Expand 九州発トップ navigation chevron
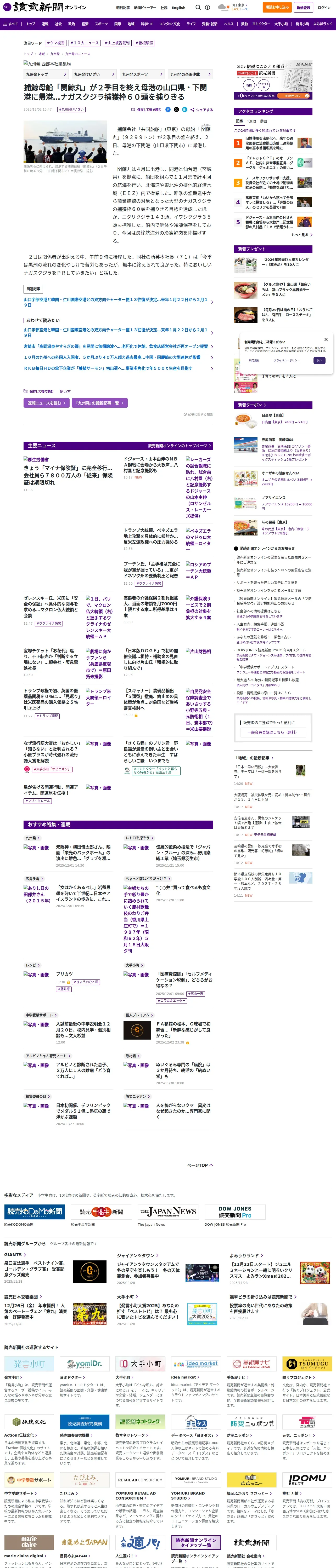This screenshot has width=336, height=1568. 65,74
